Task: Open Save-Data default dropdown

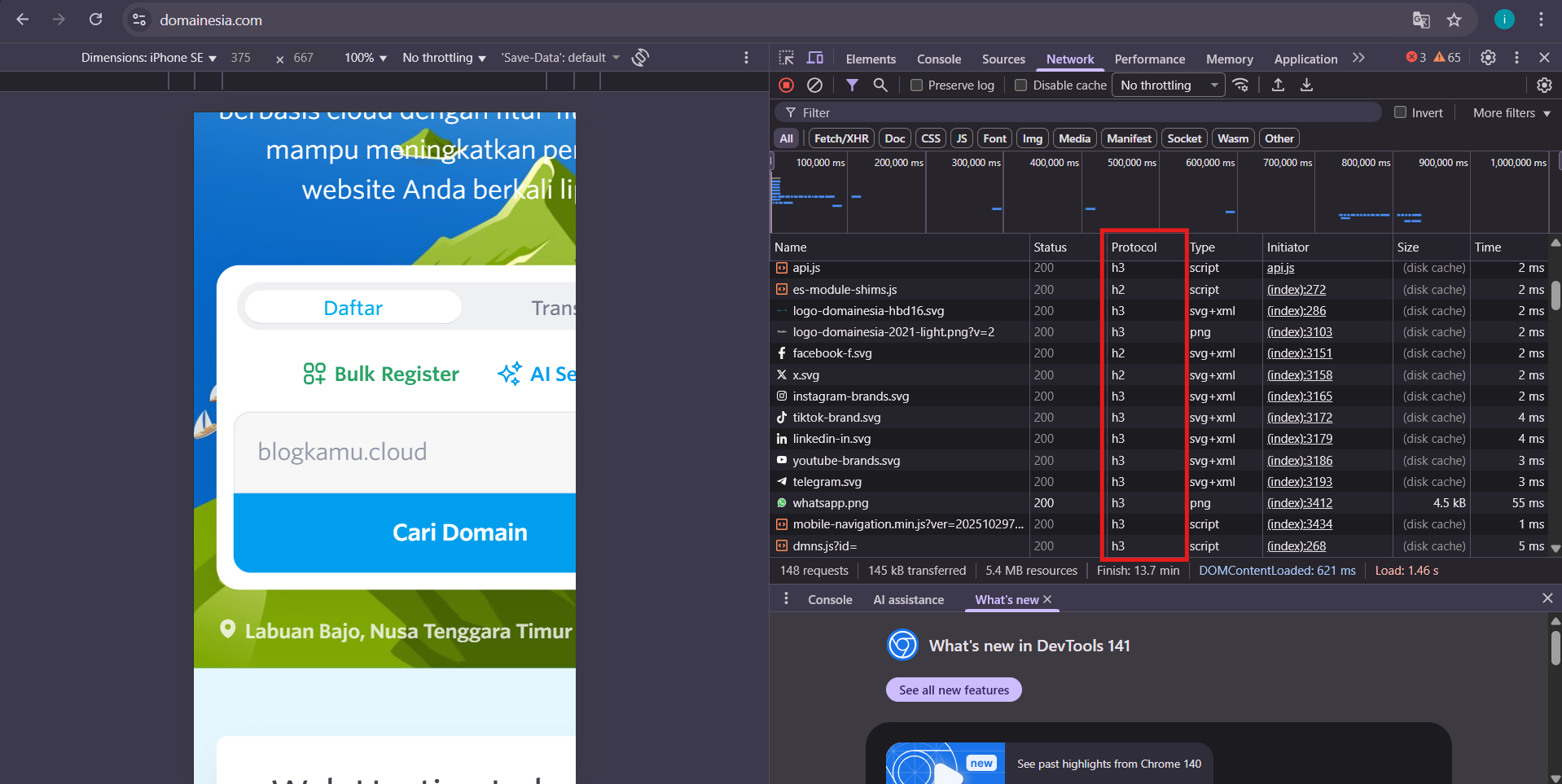Action: 560,58
